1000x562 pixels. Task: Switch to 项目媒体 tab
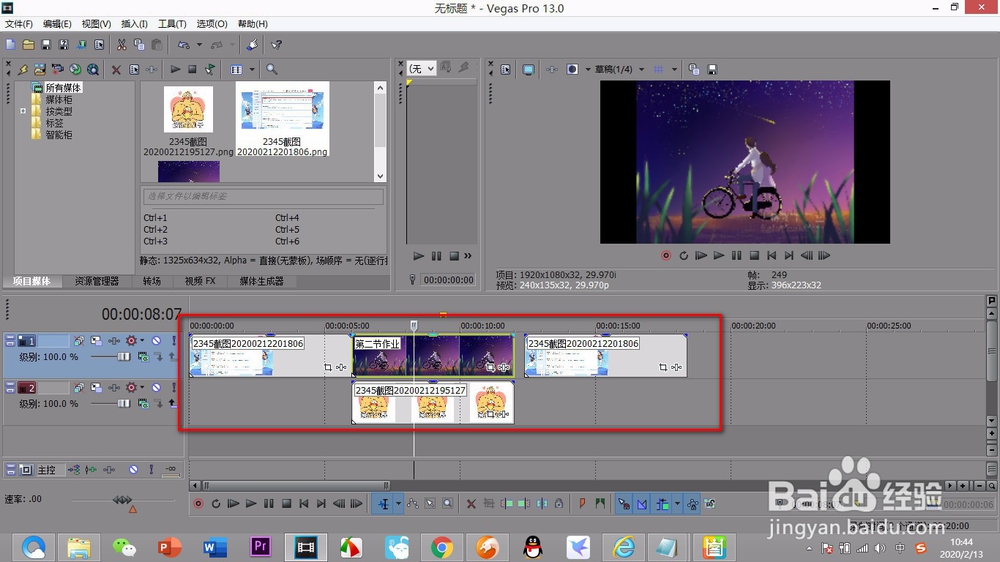pyautogui.click(x=31, y=281)
